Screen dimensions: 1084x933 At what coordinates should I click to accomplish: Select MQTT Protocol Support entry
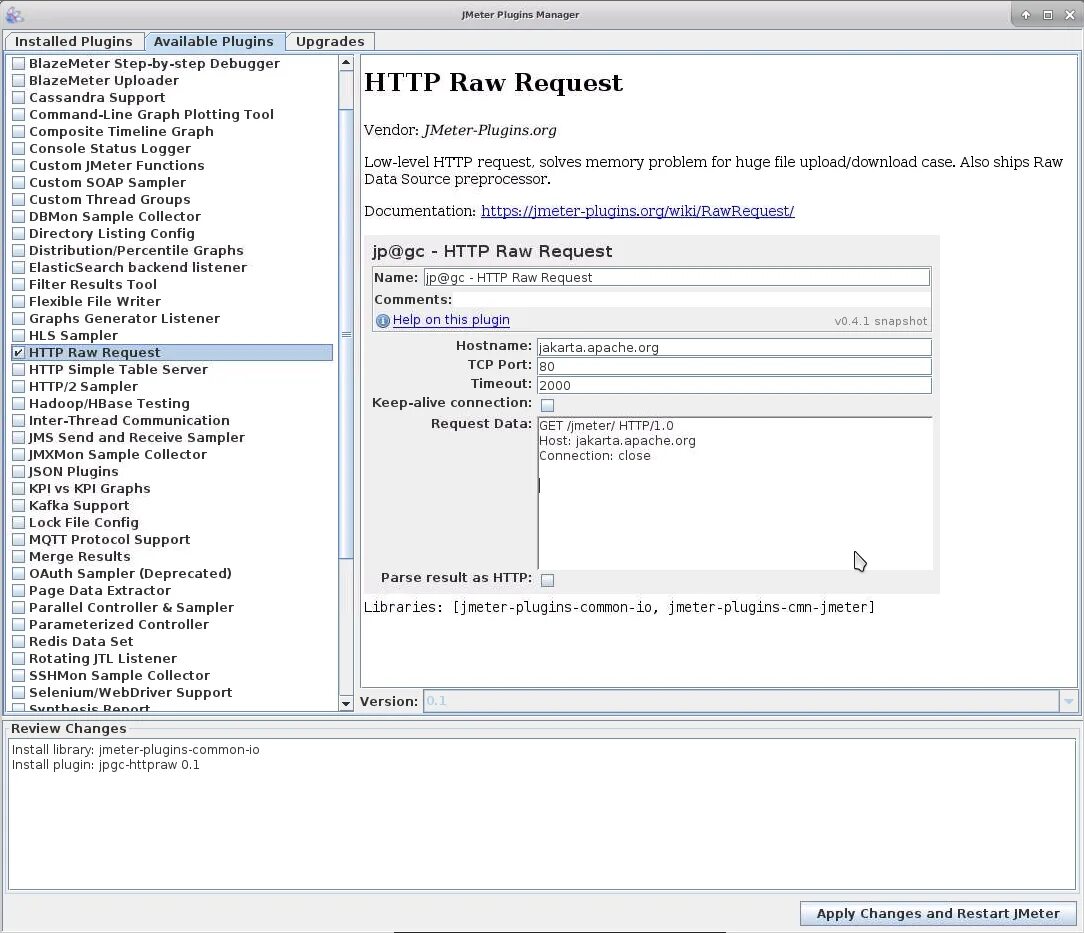(109, 540)
